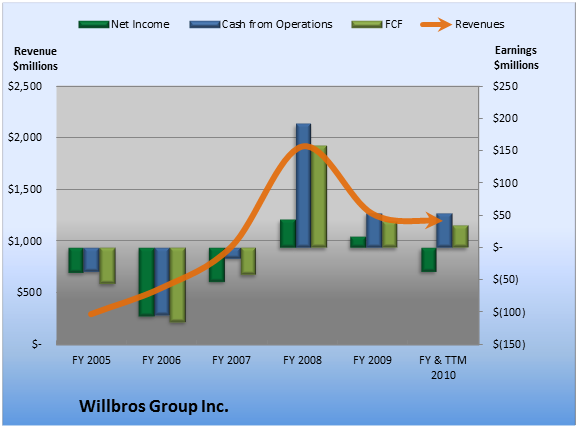Click the FY 2008 FCF bar
Image resolution: width=577 pixels, height=427 pixels.
pyautogui.click(x=319, y=196)
